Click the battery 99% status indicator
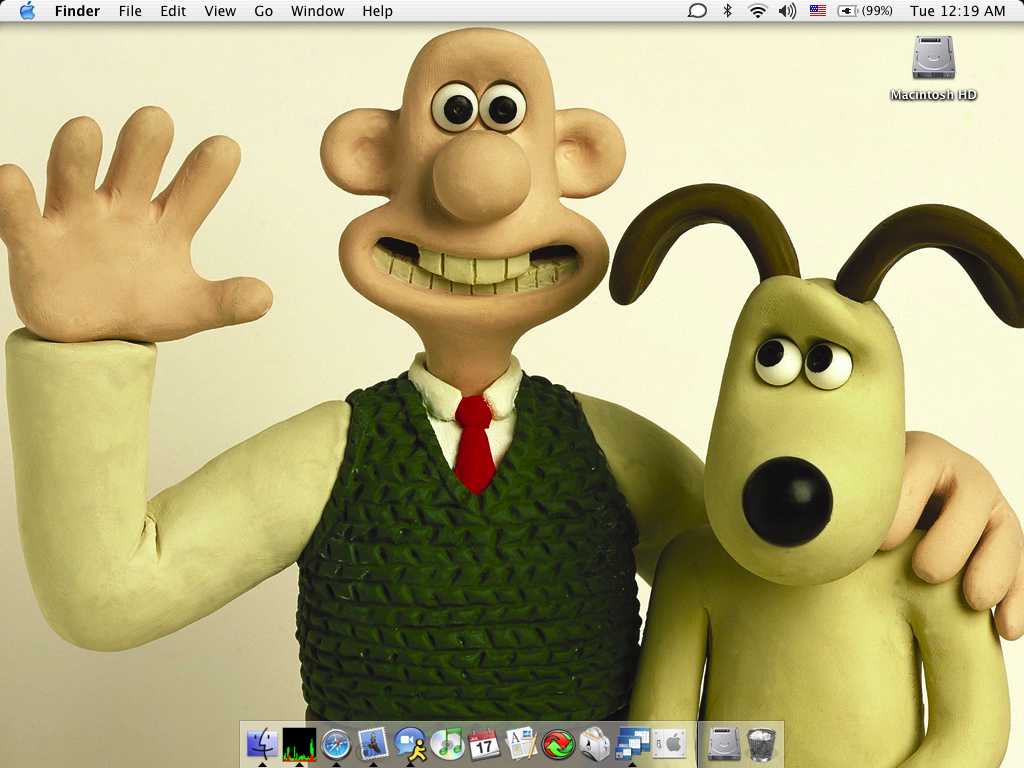The image size is (1024, 768). click(865, 11)
